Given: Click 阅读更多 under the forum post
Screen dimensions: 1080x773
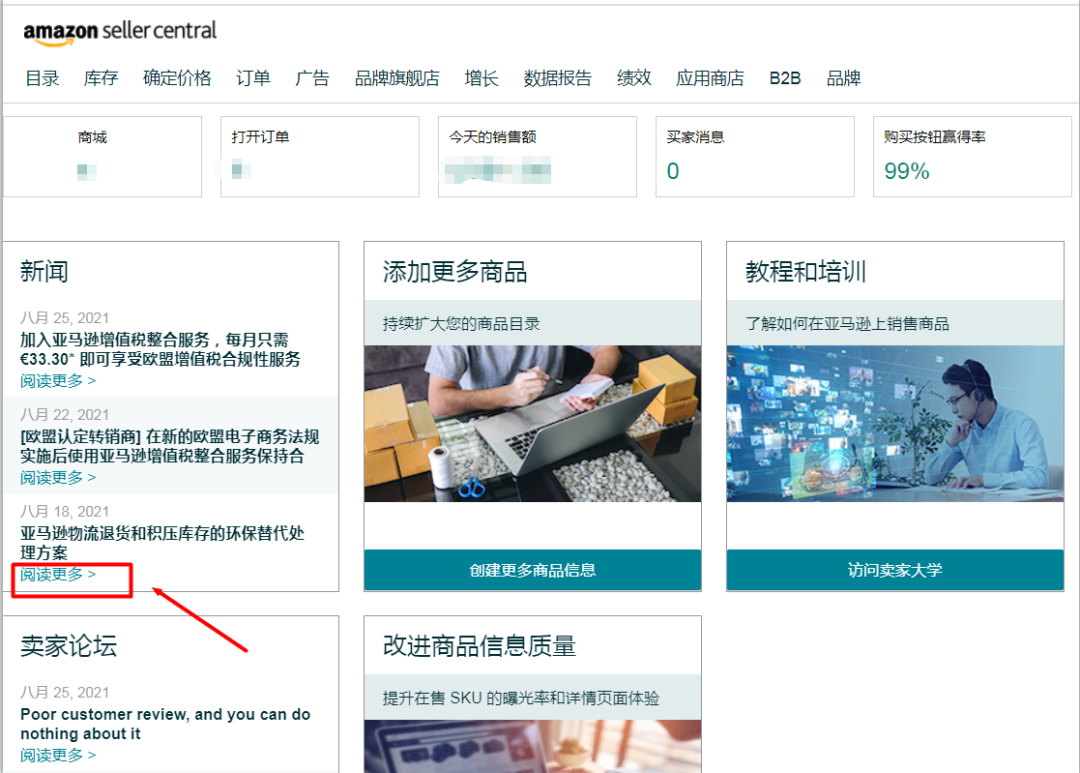Looking at the screenshot, I should pyautogui.click(x=58, y=755).
